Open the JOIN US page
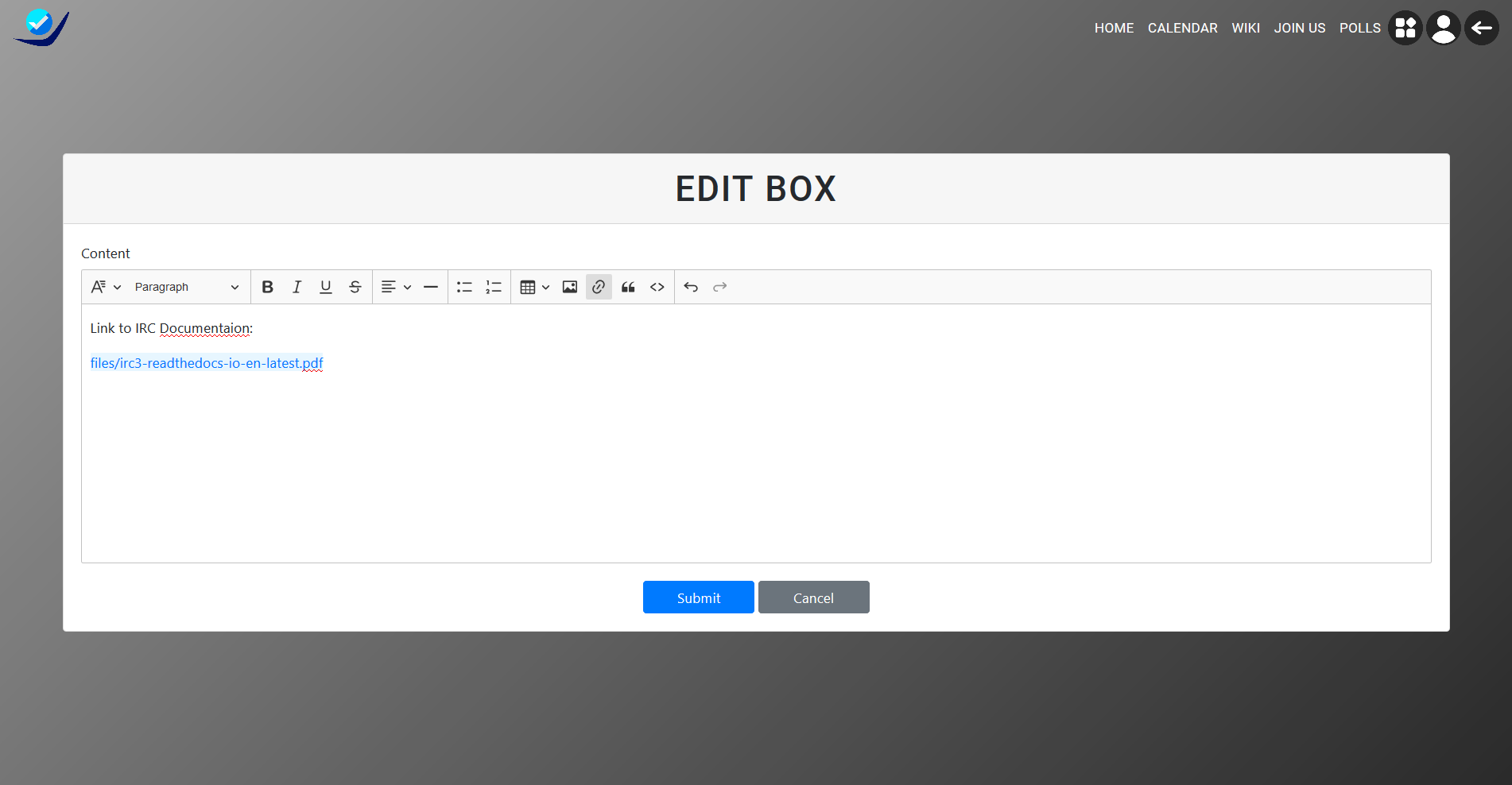 [1300, 28]
